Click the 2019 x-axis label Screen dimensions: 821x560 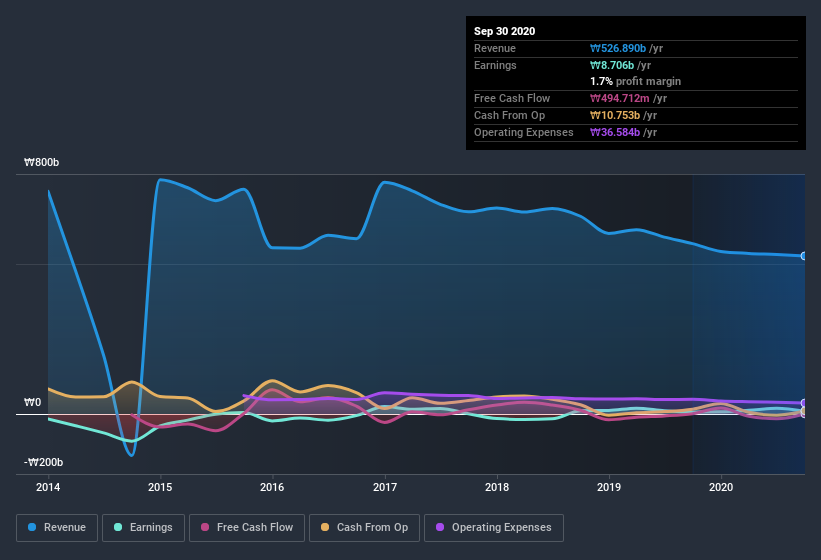(609, 487)
